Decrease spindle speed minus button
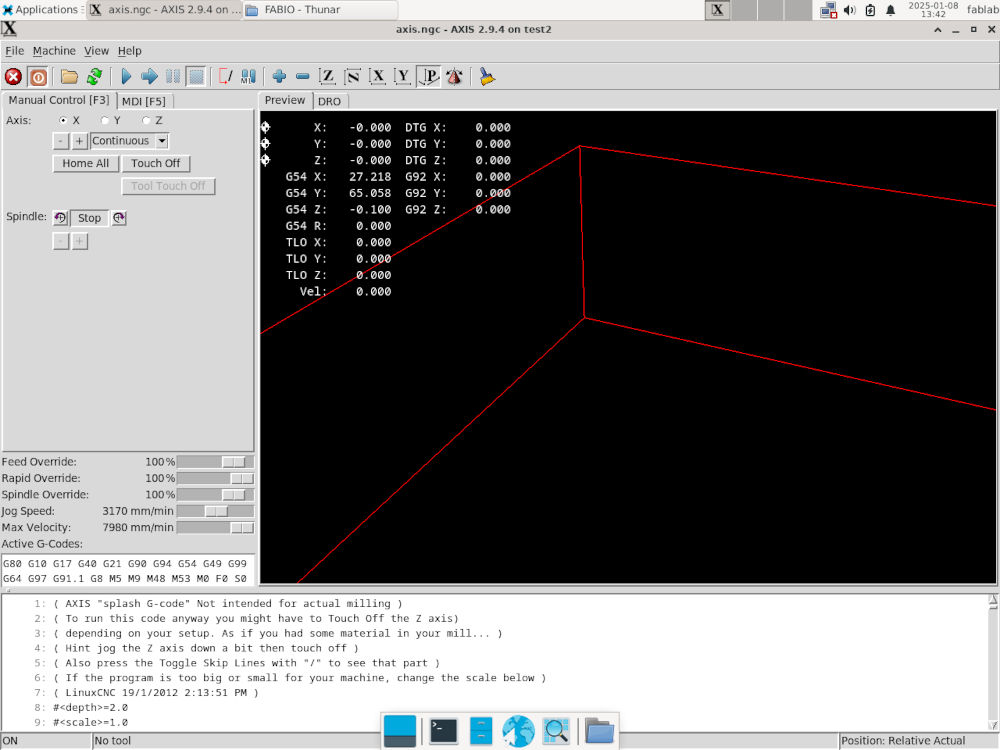Image resolution: width=1000 pixels, height=750 pixels. click(x=61, y=241)
